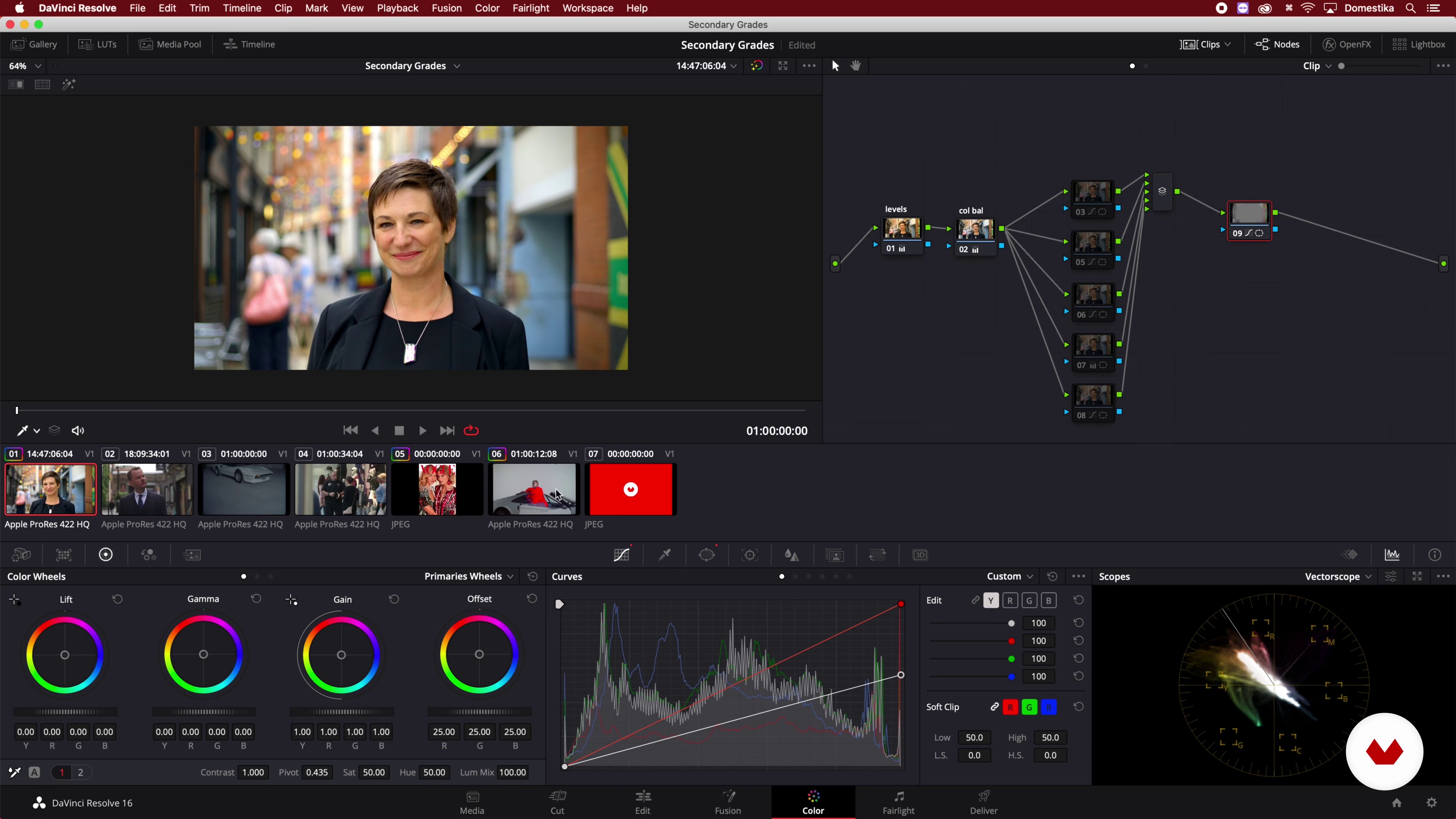Image resolution: width=1456 pixels, height=819 pixels.
Task: Open the Sizing palette
Action: (x=877, y=555)
